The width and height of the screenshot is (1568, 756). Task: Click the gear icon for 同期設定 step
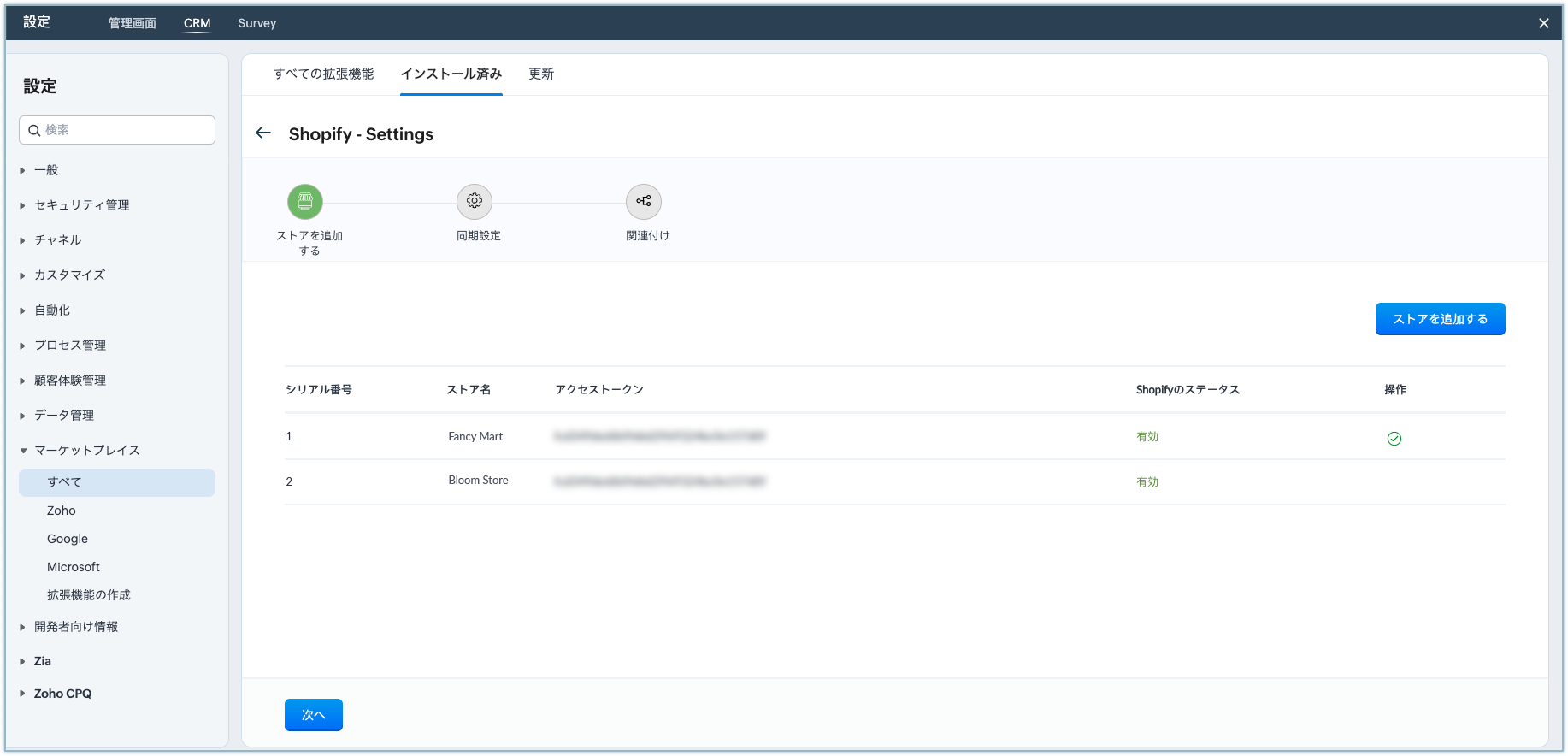475,202
